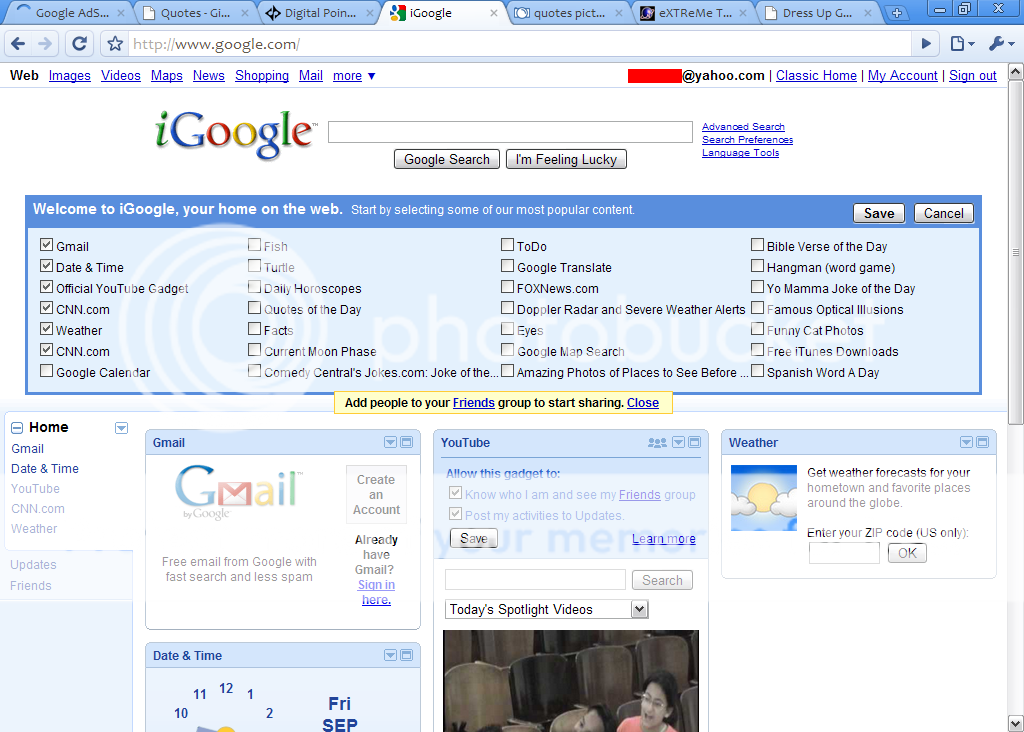Maximize the Gmail gadget
Screen dimensions: 1024x732
[406, 442]
